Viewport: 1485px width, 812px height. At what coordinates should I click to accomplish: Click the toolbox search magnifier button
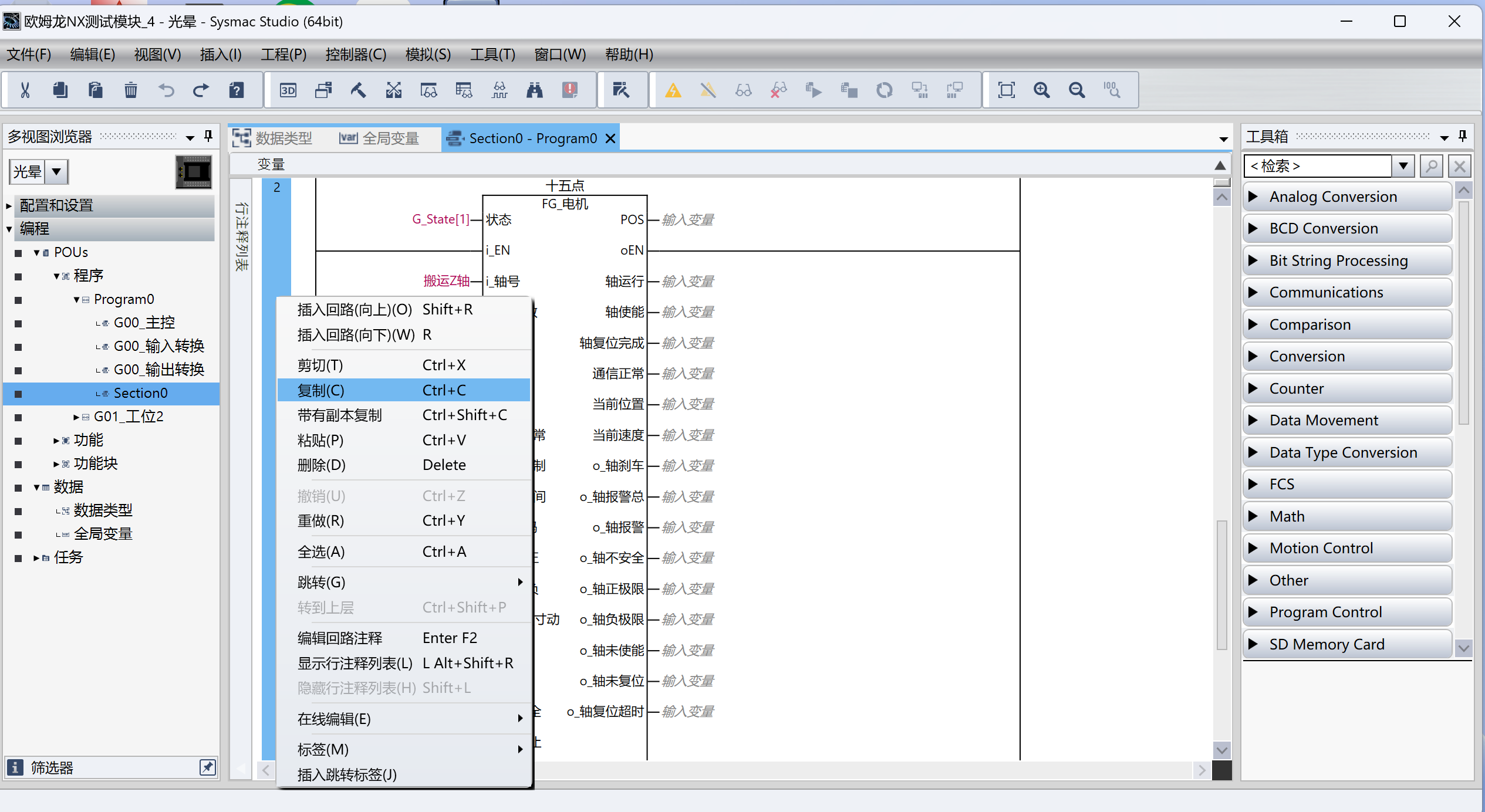[x=1432, y=167]
